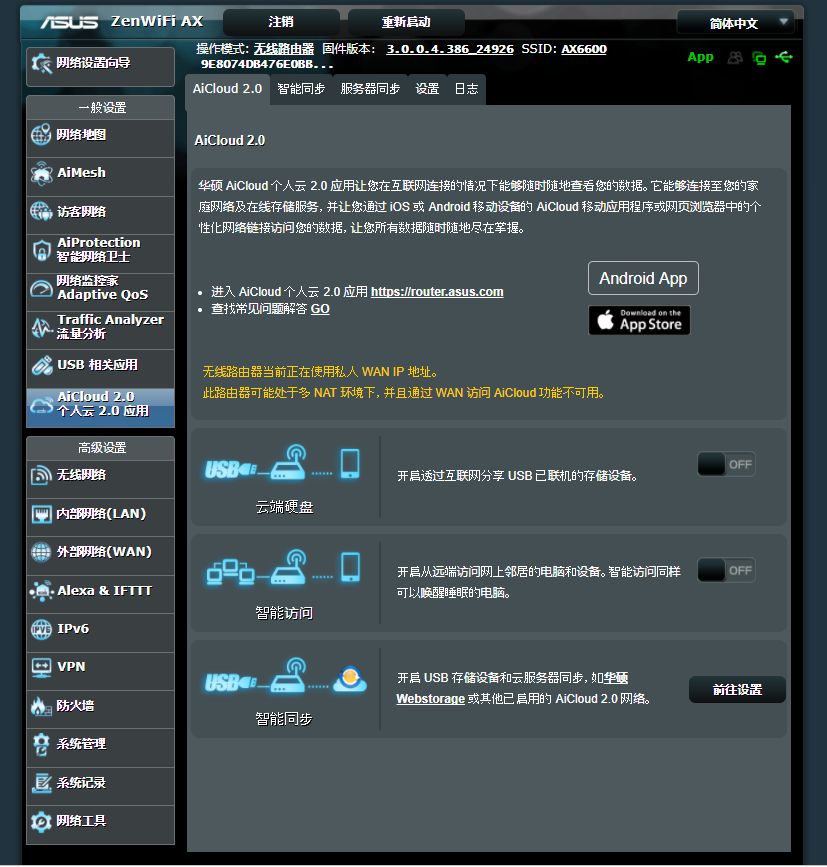This screenshot has height=867, width=827.
Task: Open the IPv6 icon in sidebar
Action: point(41,629)
